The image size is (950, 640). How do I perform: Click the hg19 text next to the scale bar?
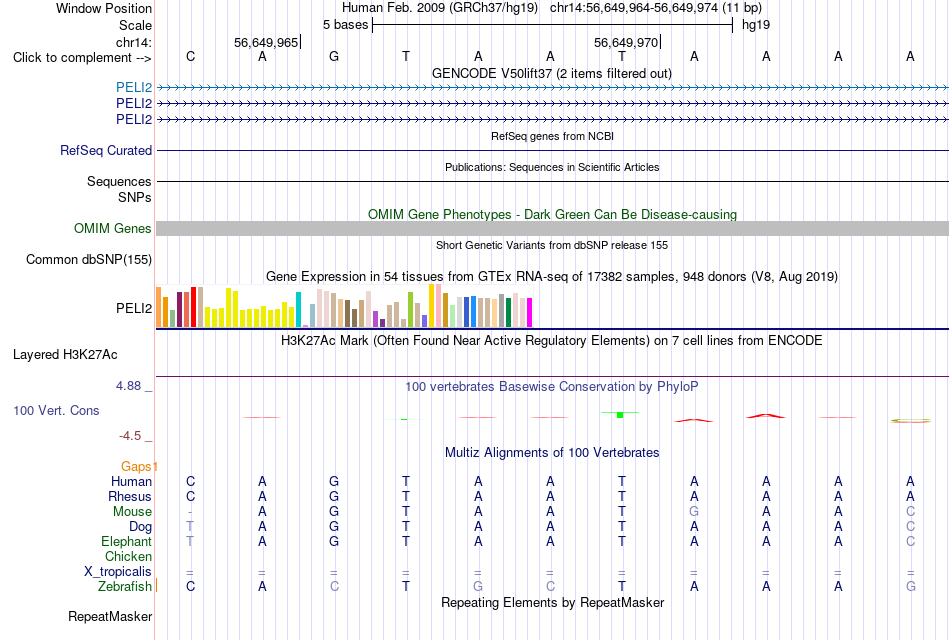click(x=756, y=25)
